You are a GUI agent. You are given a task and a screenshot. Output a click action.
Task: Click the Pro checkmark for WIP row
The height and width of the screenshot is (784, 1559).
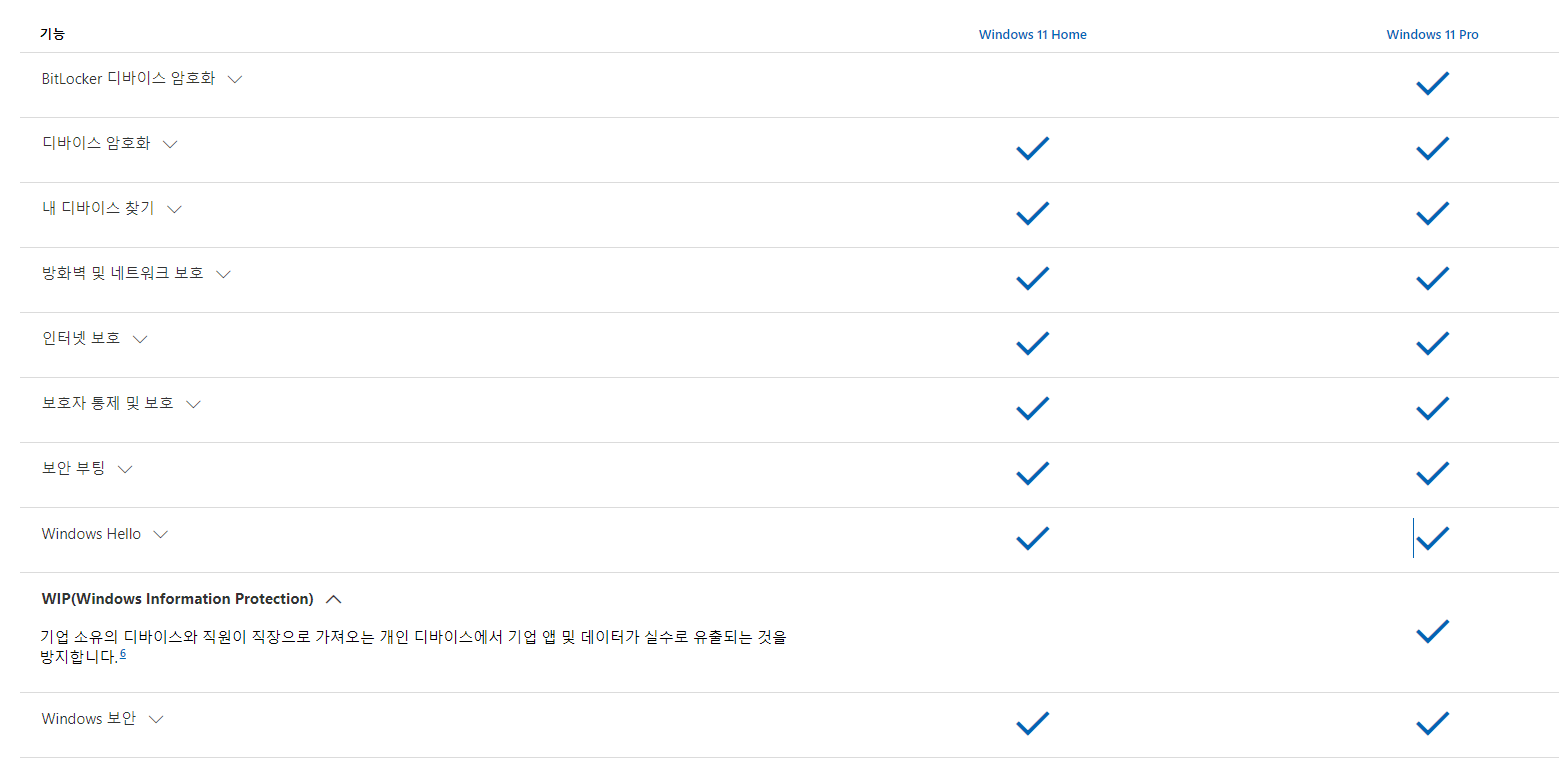[1432, 631]
